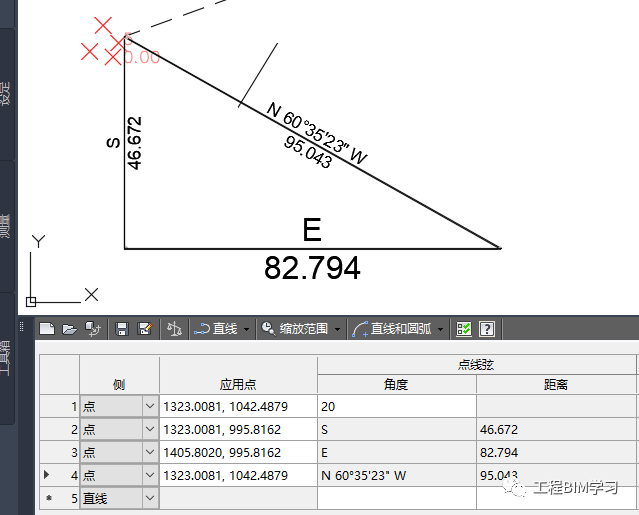Click the import/convert objects icon

93,328
